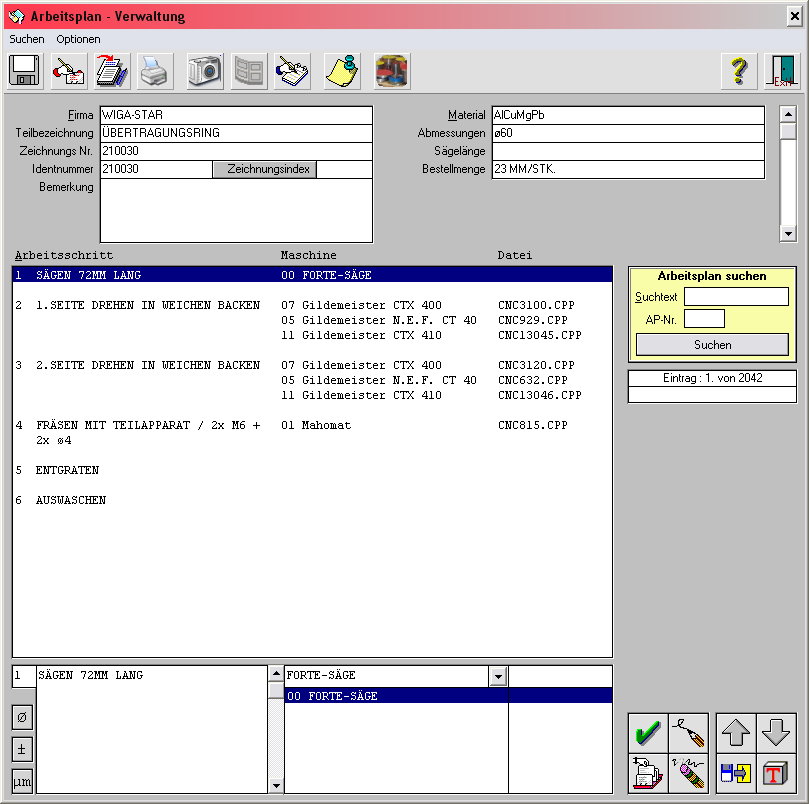Open the Suchen menu

click(27, 39)
